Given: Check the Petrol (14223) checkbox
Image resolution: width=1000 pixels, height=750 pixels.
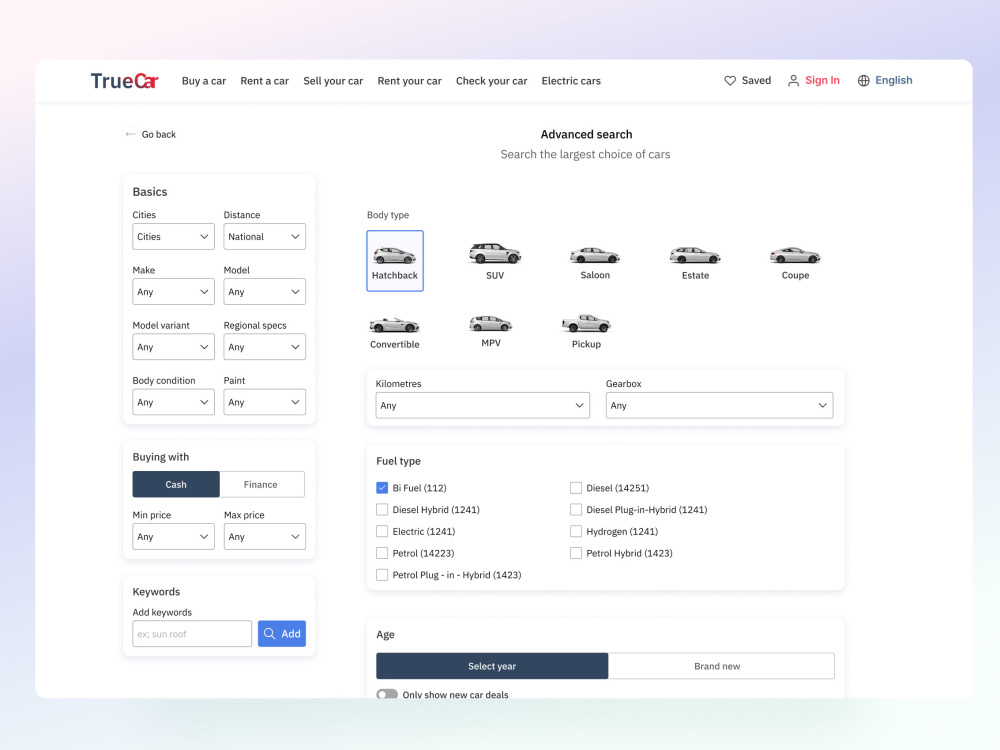Looking at the screenshot, I should point(382,553).
